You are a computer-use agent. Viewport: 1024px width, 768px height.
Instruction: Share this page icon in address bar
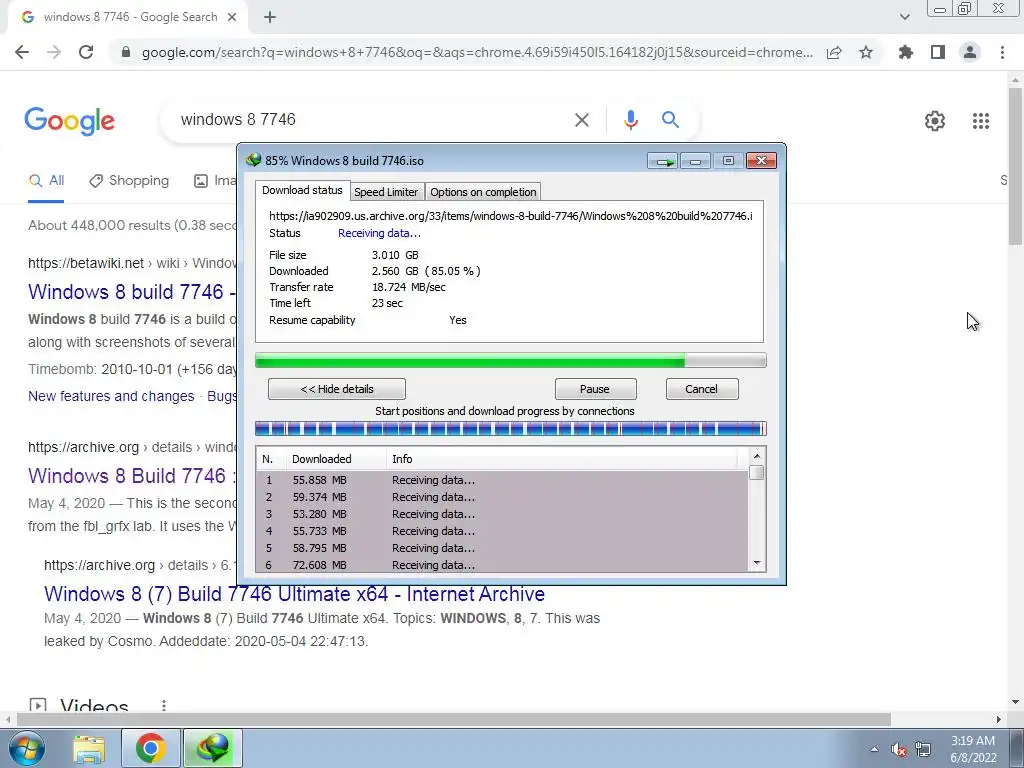[x=834, y=52]
